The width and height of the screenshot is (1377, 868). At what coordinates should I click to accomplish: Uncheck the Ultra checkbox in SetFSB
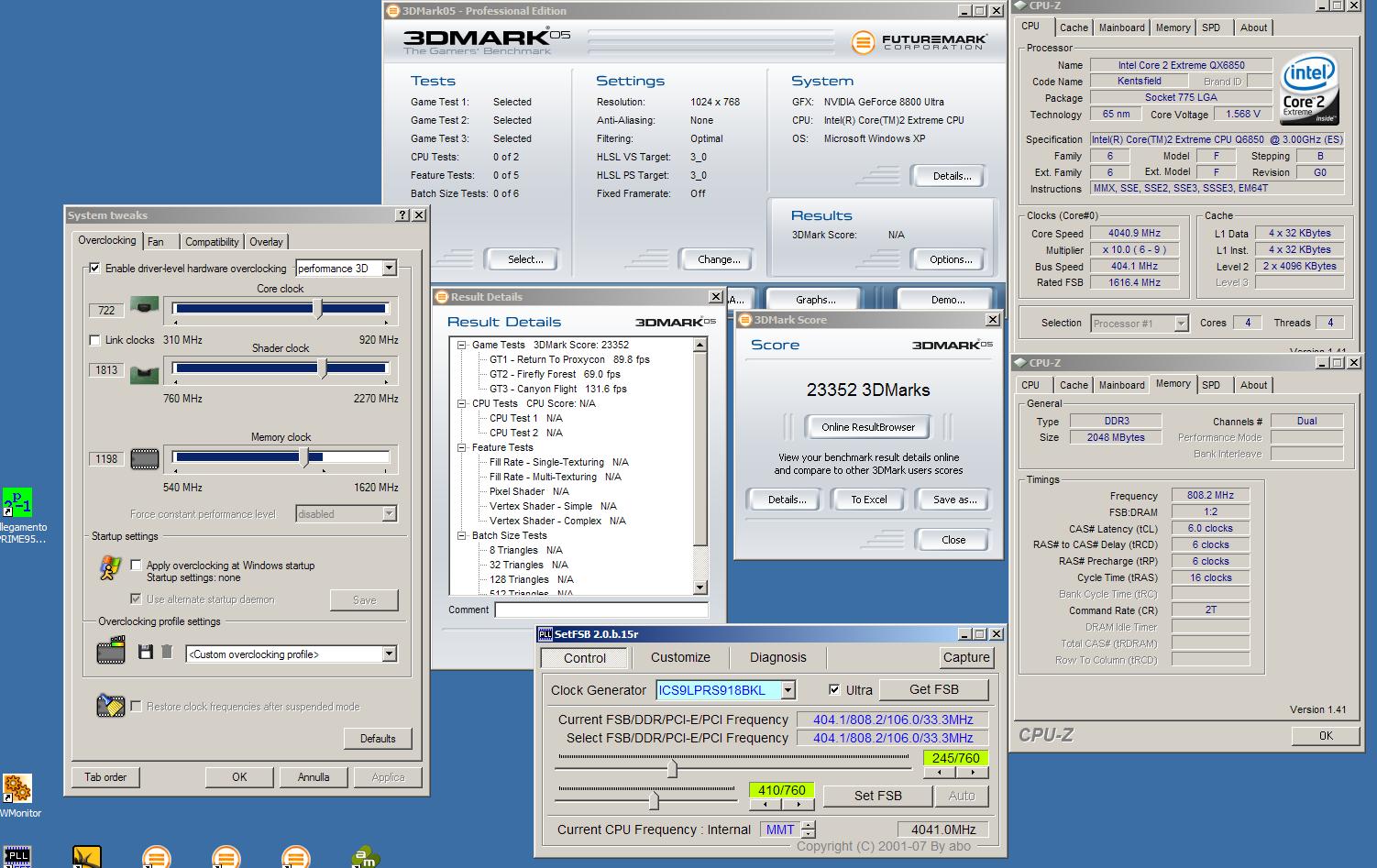834,690
